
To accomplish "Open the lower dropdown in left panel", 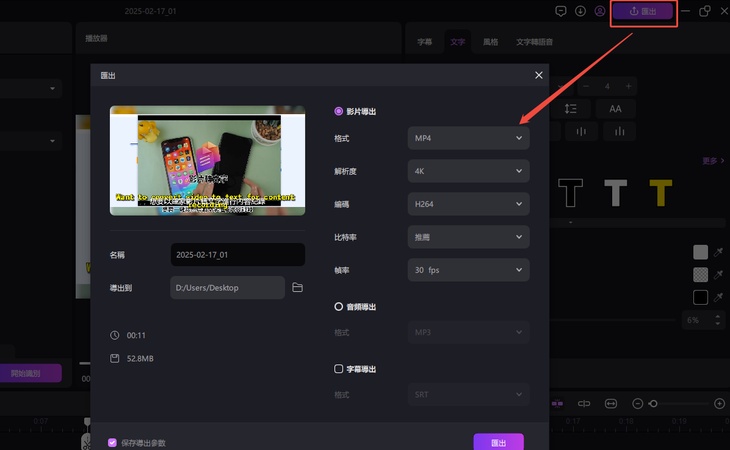I will 31,141.
